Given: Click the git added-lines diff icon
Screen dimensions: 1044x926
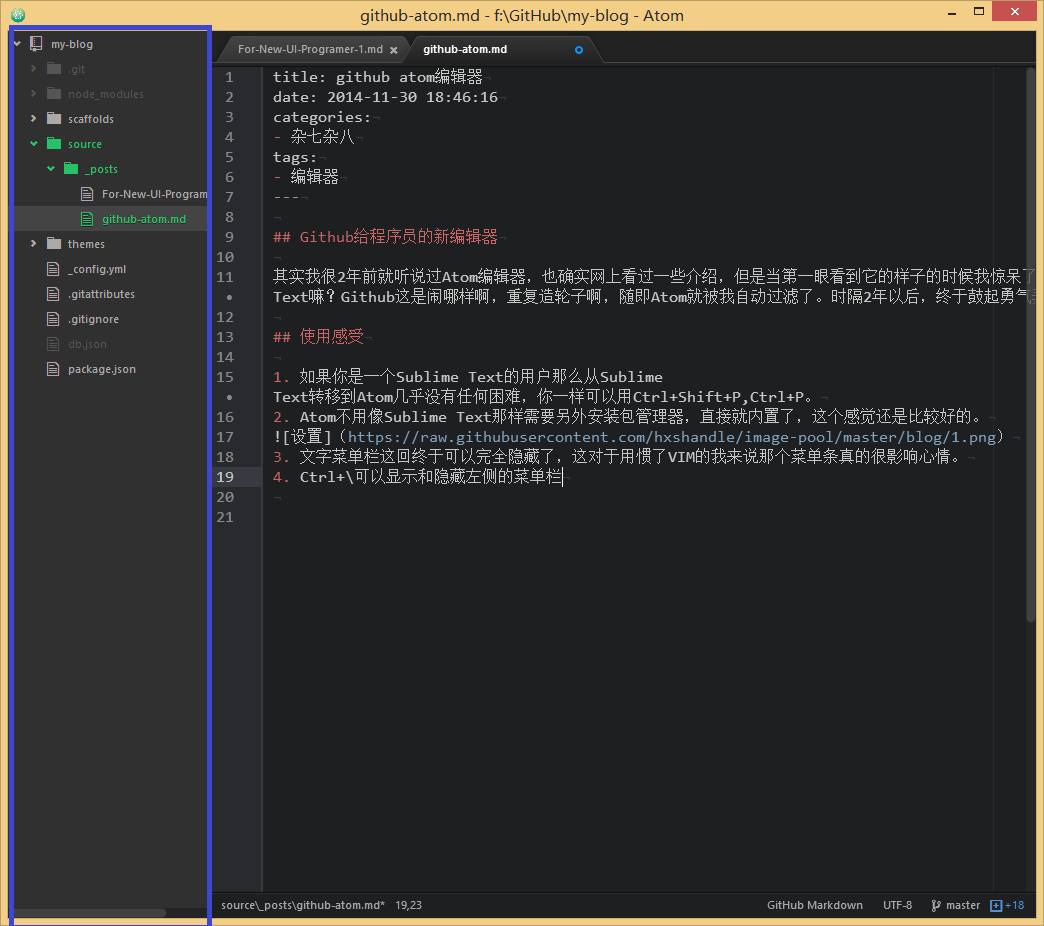Looking at the screenshot, I should [996, 905].
